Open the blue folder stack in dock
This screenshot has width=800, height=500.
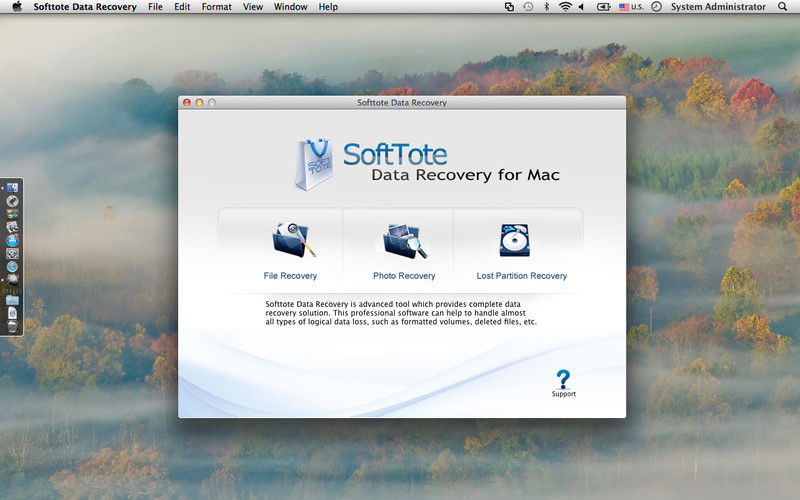(12, 300)
